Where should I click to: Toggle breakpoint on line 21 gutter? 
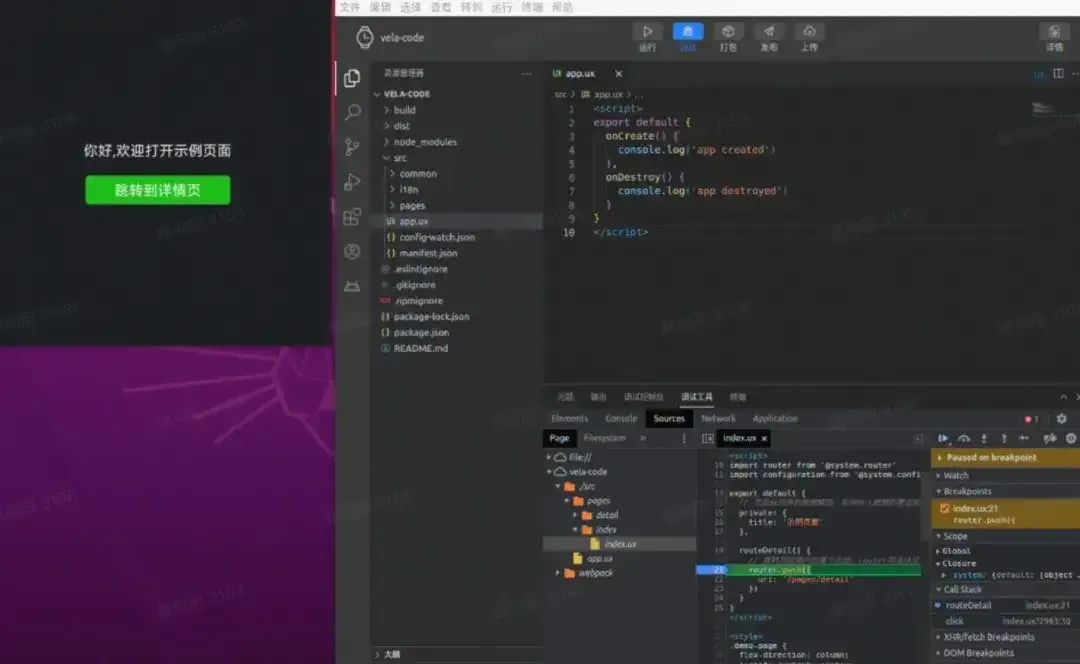[x=712, y=570]
